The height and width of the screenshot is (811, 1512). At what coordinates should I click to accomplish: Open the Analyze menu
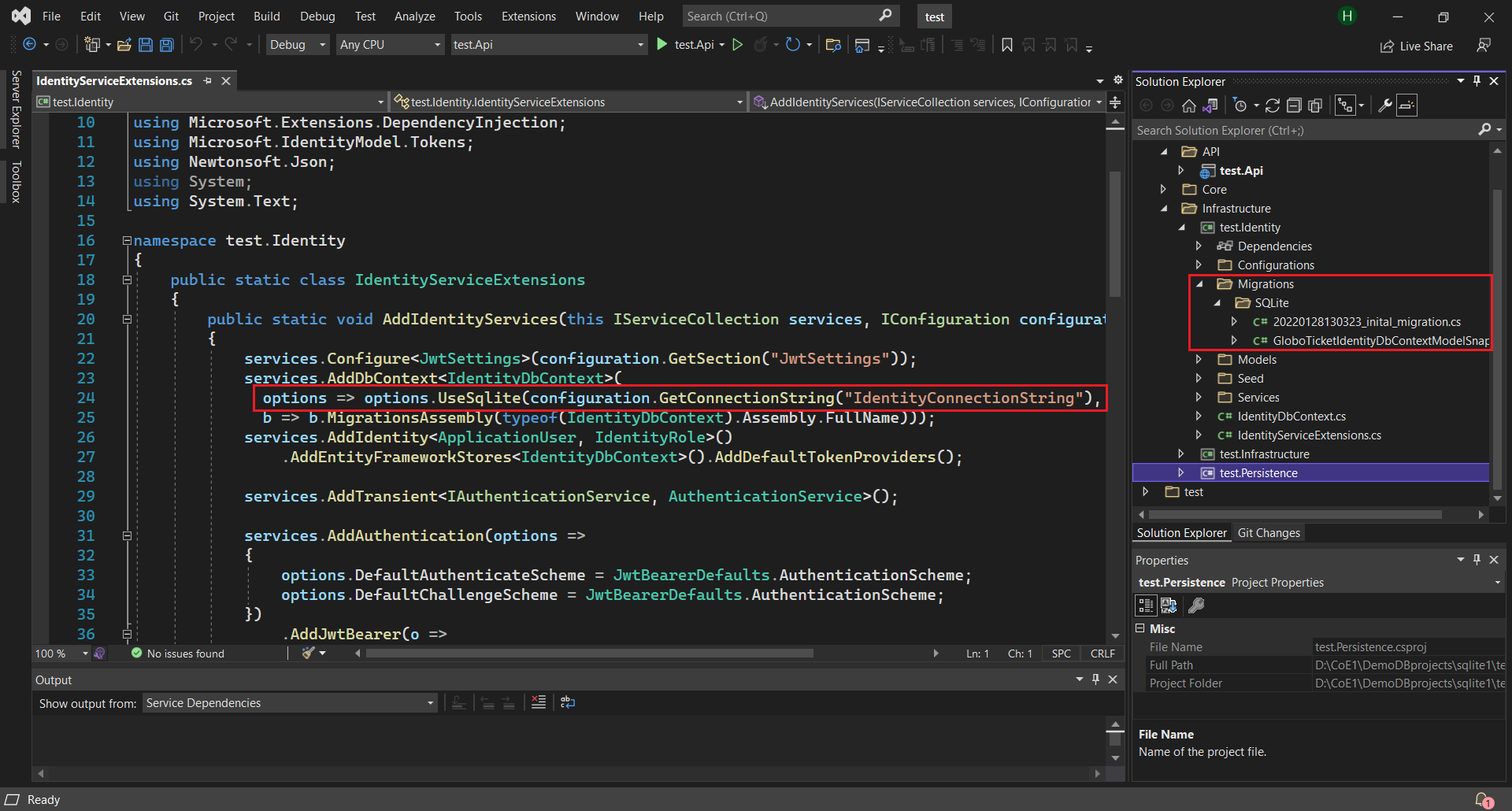coord(414,16)
